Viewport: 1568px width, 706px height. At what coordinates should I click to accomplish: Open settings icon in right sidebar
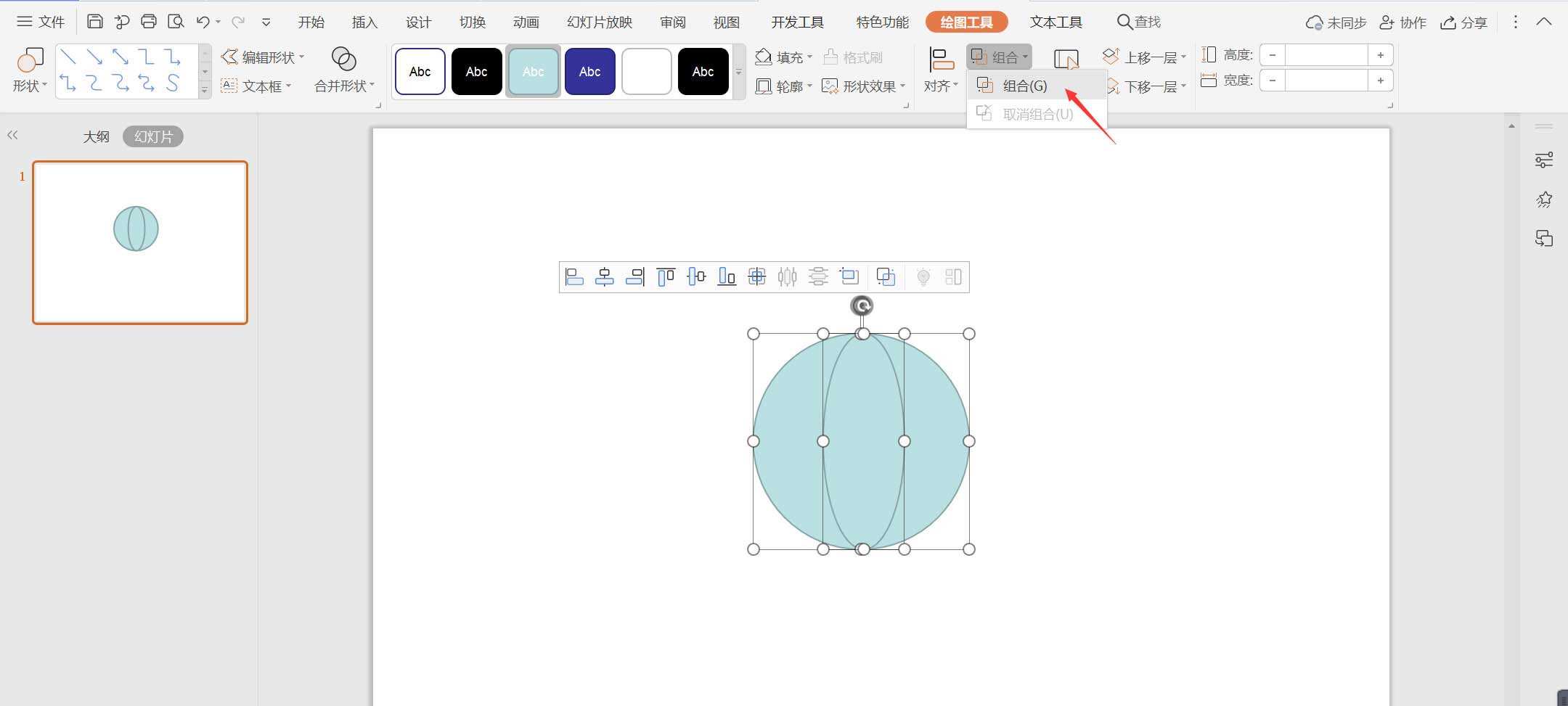point(1543,160)
